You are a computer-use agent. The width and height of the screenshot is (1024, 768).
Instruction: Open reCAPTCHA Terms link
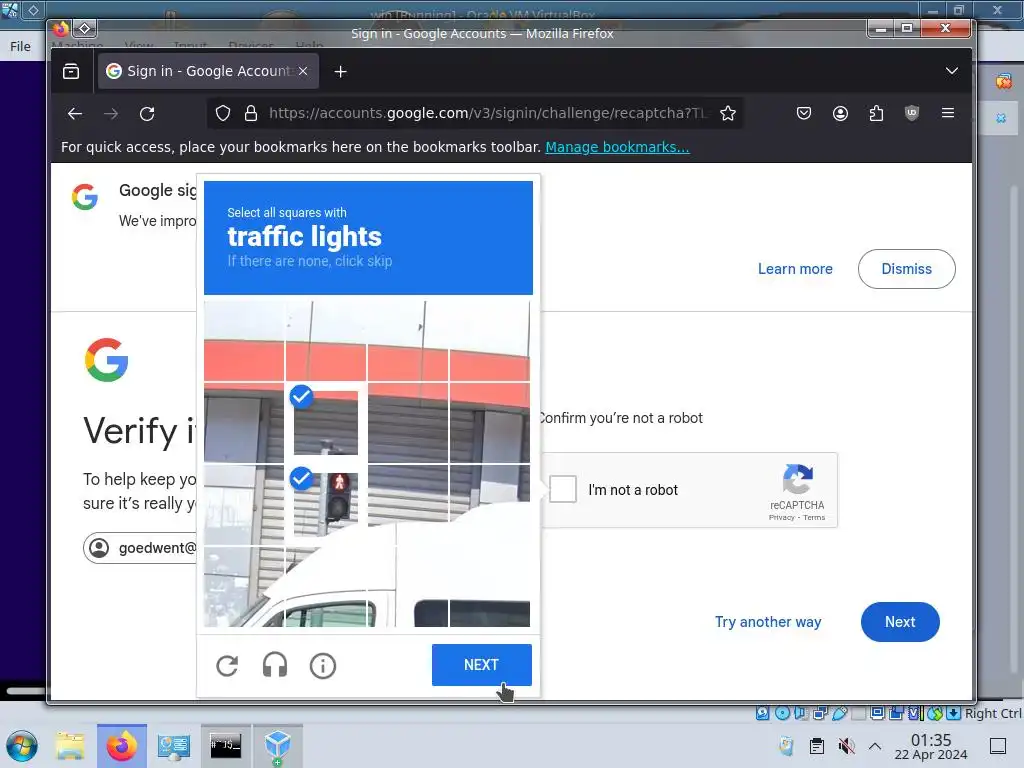[x=814, y=517]
